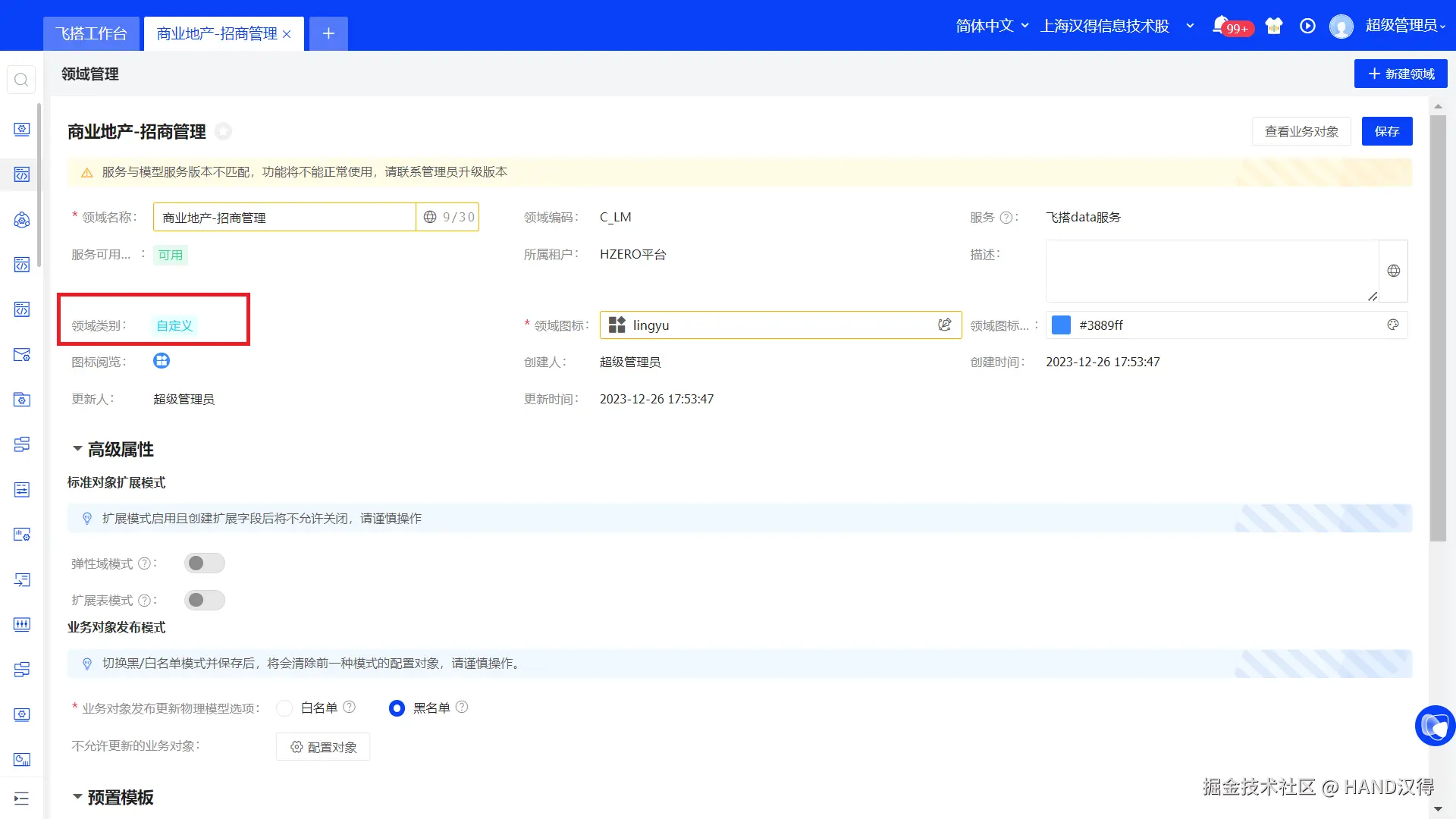Click the globe icon in description box
This screenshot has width=1456, height=819.
click(1394, 271)
